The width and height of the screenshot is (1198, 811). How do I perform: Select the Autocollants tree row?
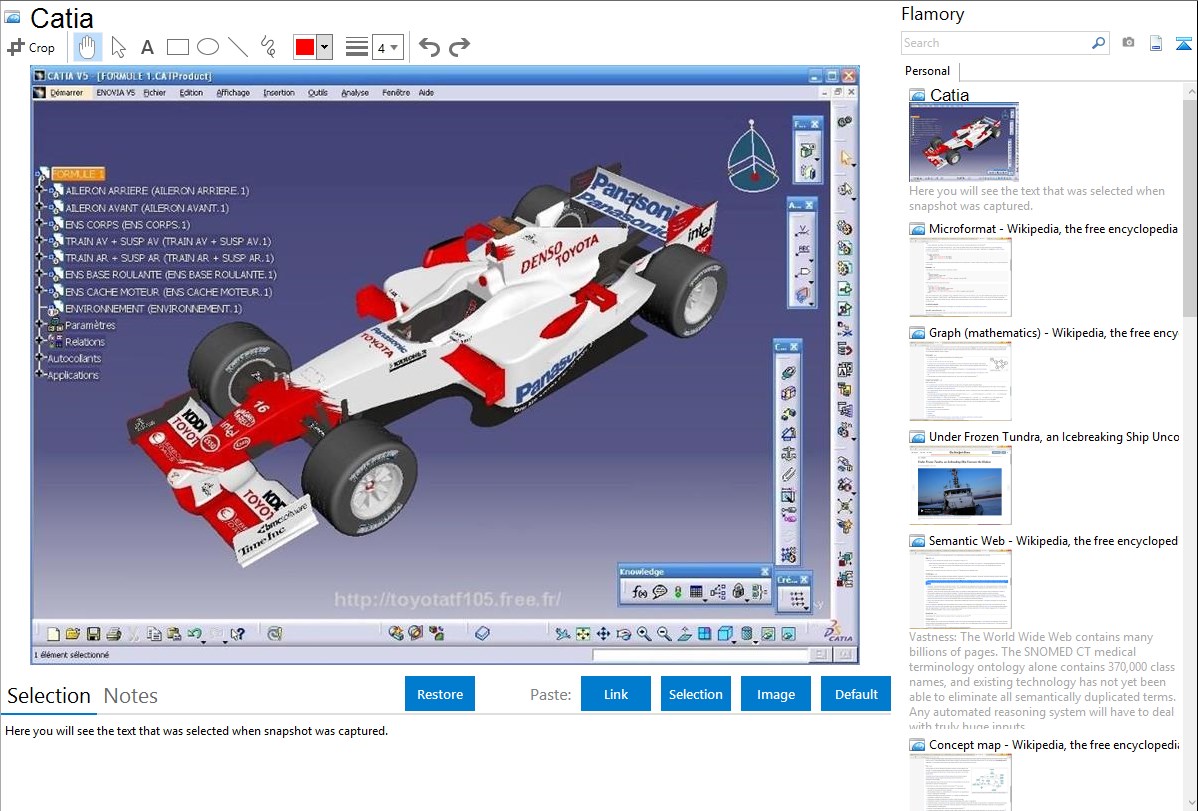(73, 358)
